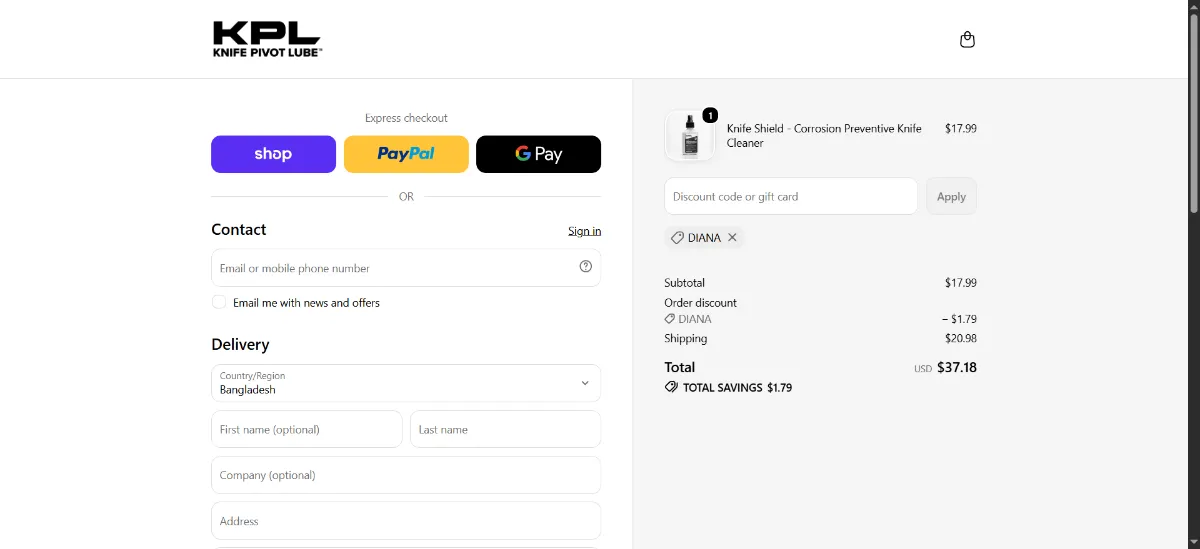Focus the Company (optional) field
This screenshot has height=549, width=1200.
coord(406,475)
